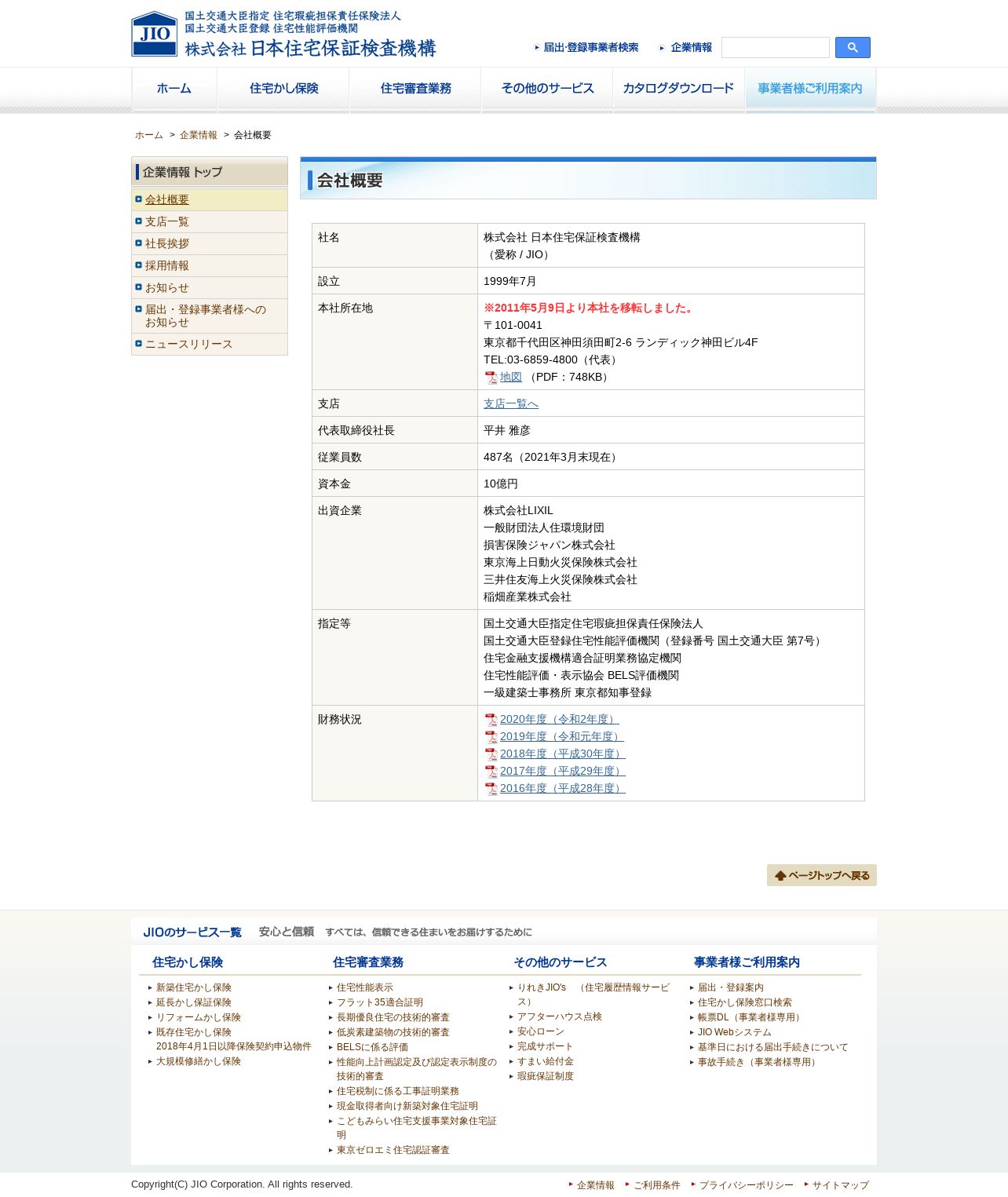Viewport: 1008px width, 1197px height.
Task: Select 採用情報 in the sidebar menu
Action: (x=210, y=266)
